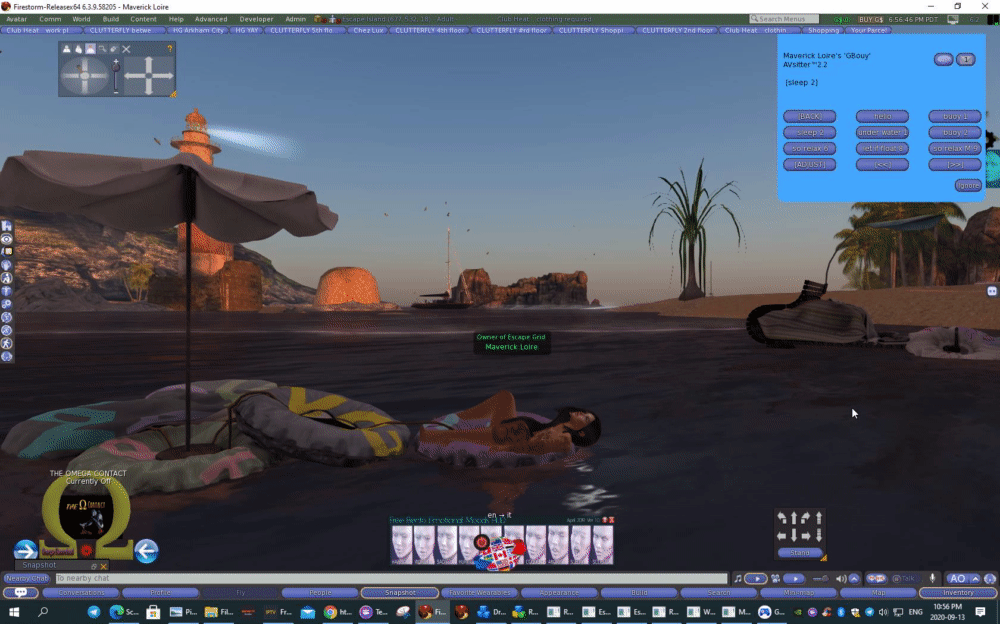This screenshot has width=1000, height=624.
Task: Open People from bottom toolbar
Action: [x=320, y=593]
